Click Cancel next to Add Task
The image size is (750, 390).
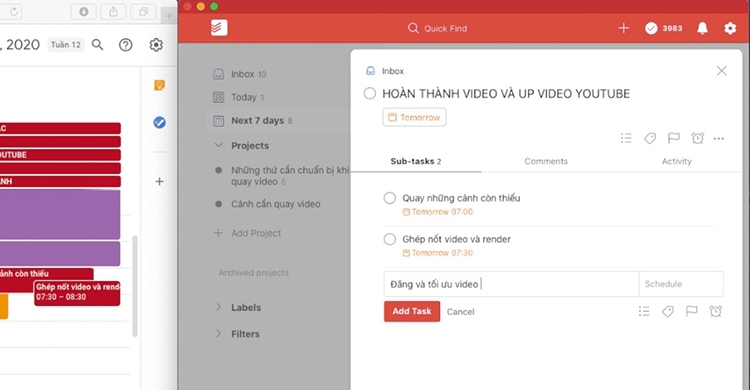pyautogui.click(x=461, y=312)
